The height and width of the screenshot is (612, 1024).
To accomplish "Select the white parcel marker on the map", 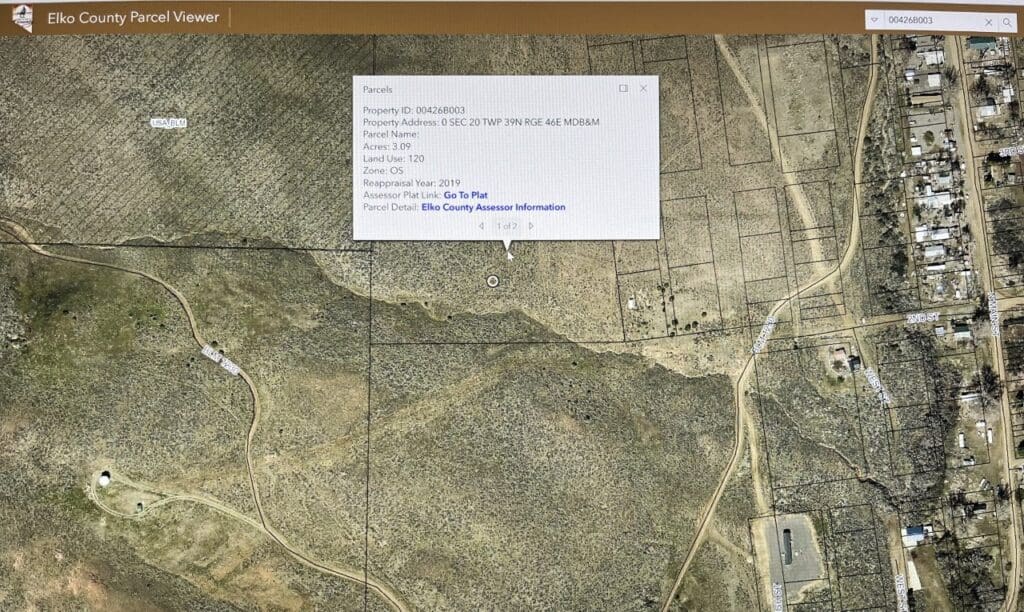I will 492,281.
